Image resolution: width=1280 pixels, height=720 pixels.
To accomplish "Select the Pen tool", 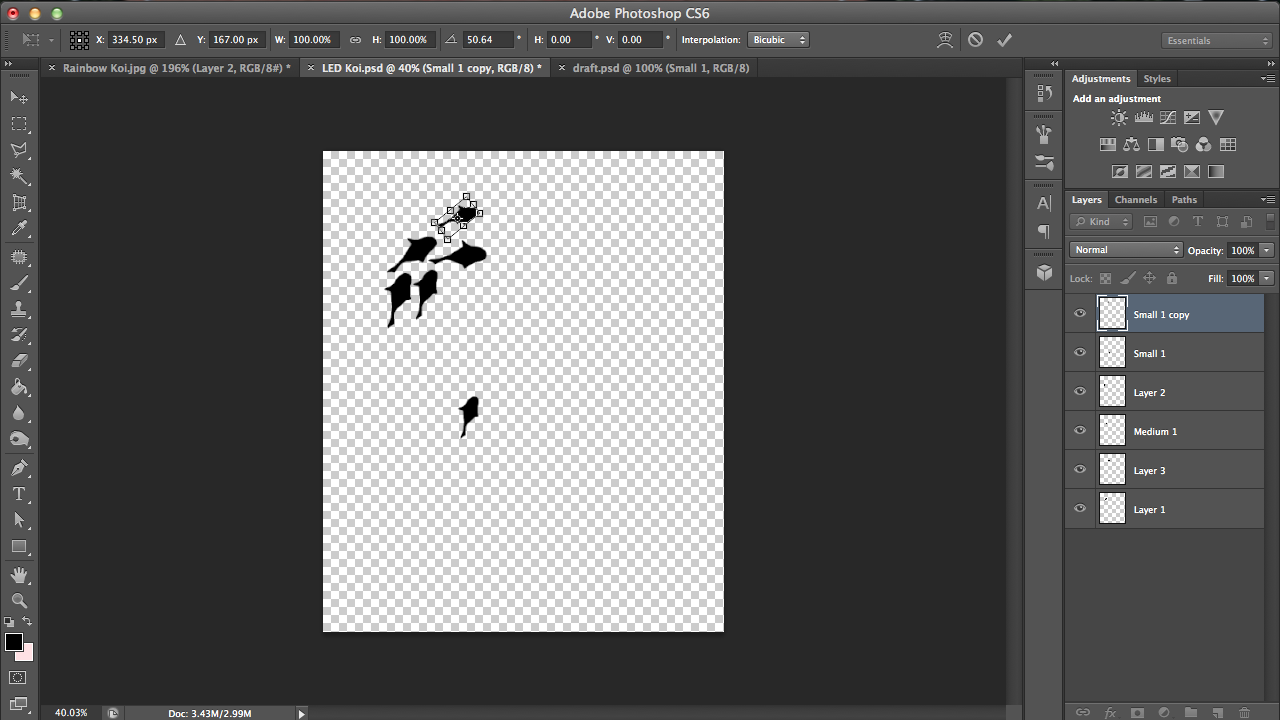I will [x=20, y=467].
